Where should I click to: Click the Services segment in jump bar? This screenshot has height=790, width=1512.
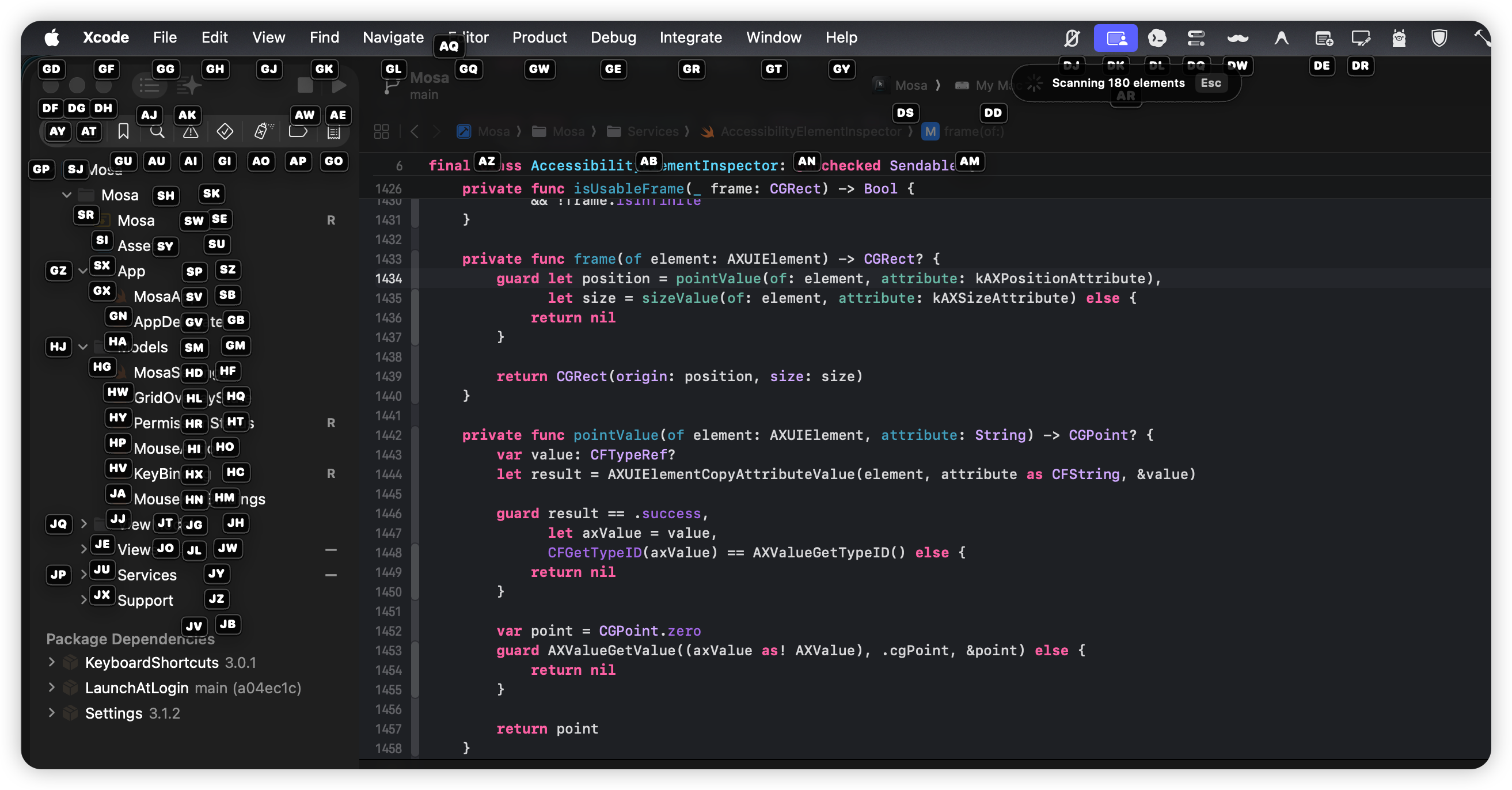point(643,131)
